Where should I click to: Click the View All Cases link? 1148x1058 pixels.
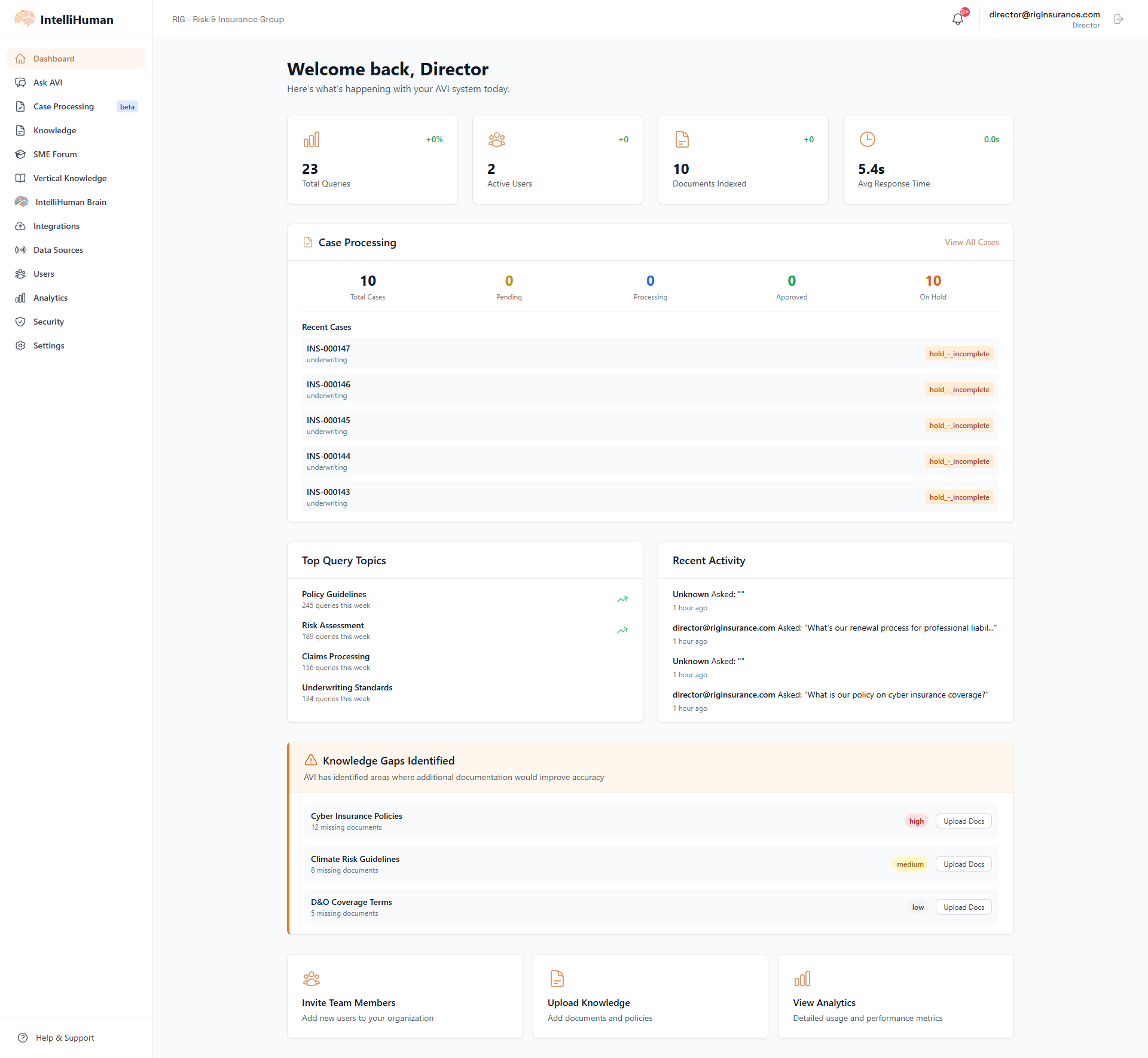972,242
